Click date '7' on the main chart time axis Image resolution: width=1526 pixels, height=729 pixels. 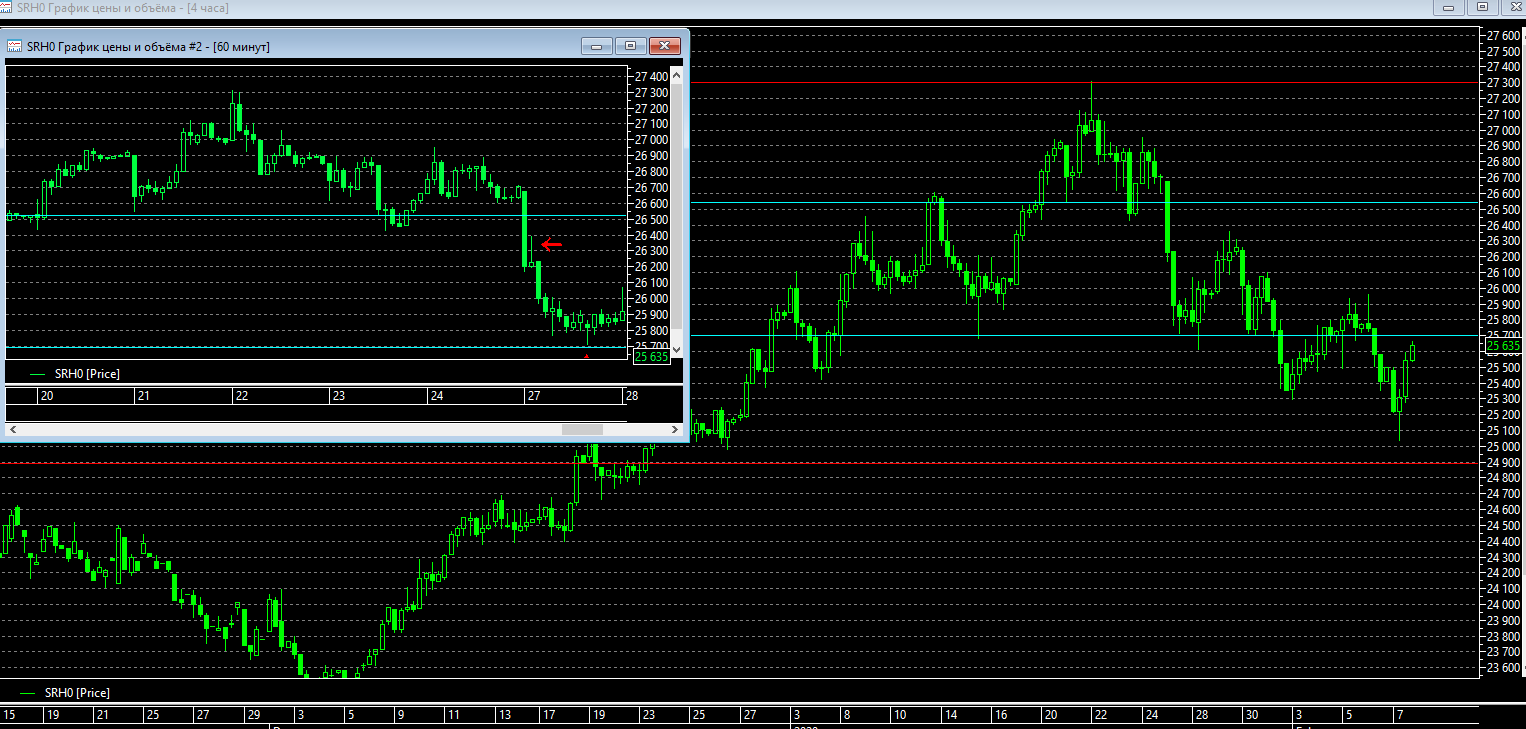tap(1399, 715)
